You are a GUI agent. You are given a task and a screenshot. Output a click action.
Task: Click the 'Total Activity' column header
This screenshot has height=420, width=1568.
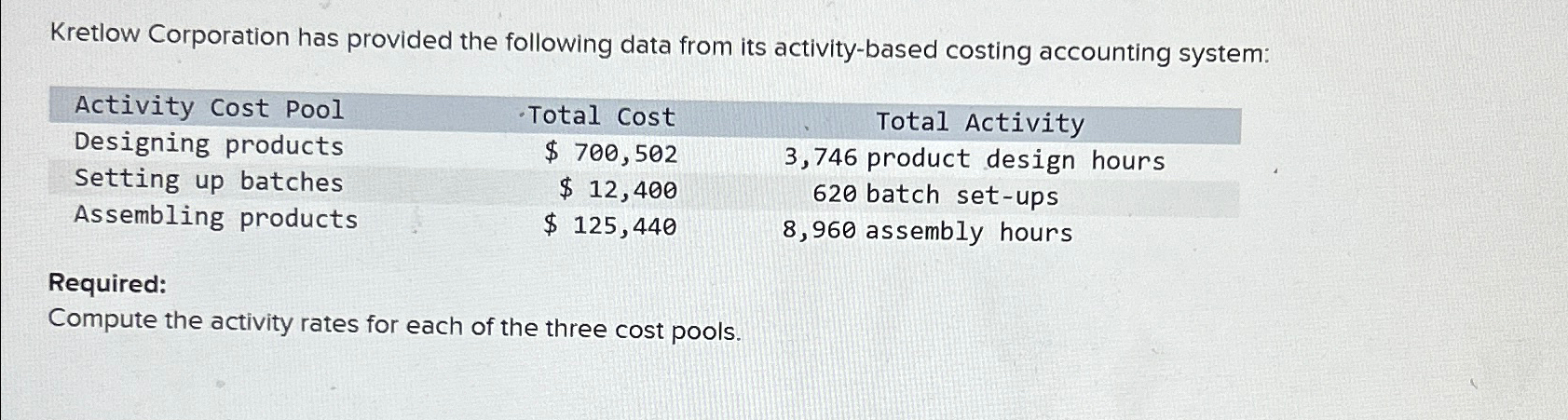point(980,122)
